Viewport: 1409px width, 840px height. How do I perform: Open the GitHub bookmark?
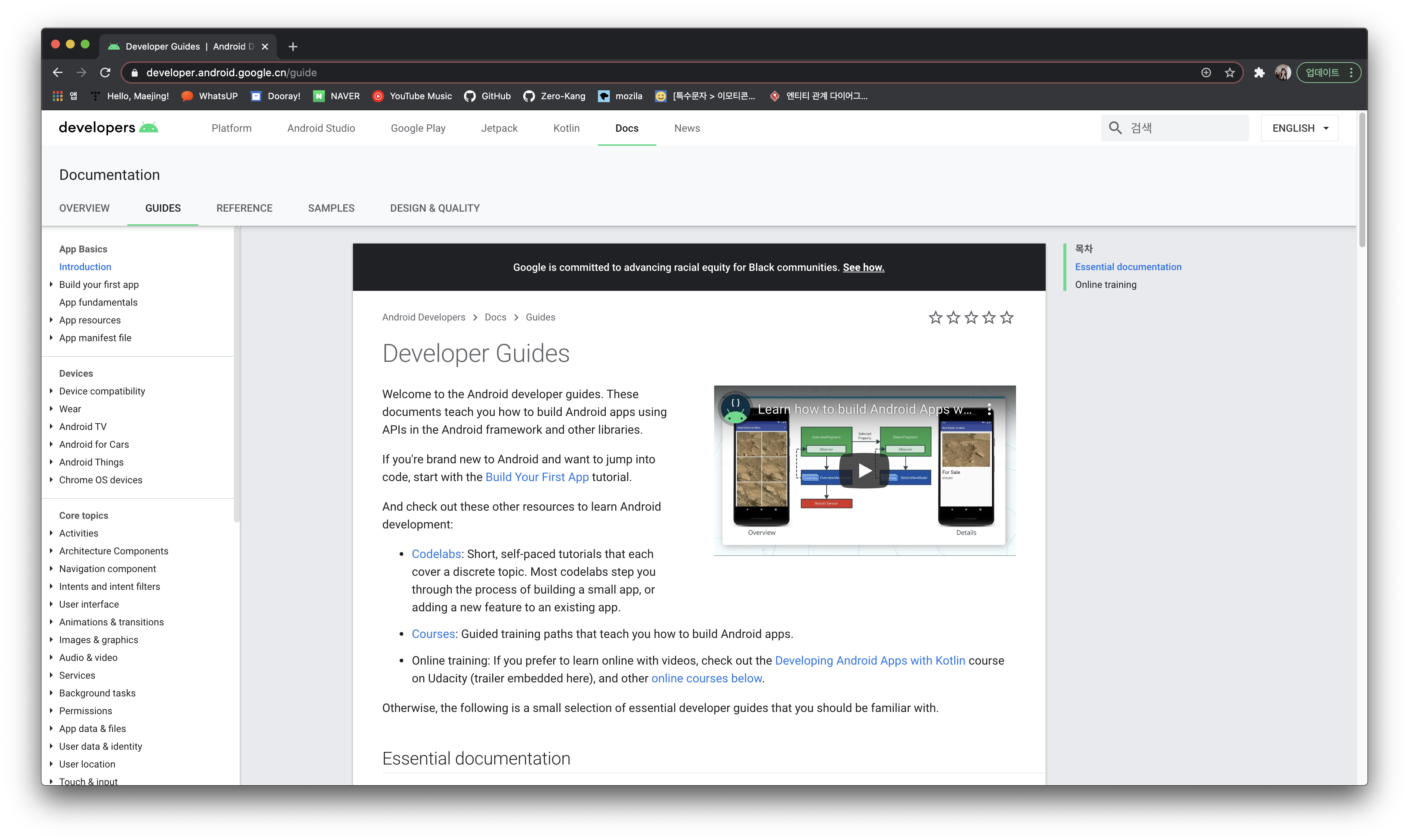coord(487,96)
